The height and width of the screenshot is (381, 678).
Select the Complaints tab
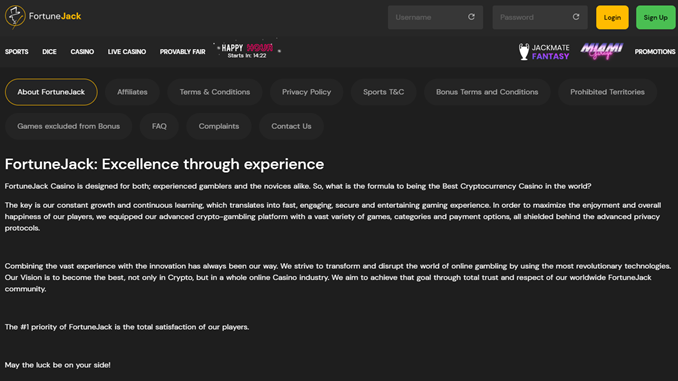tap(219, 126)
